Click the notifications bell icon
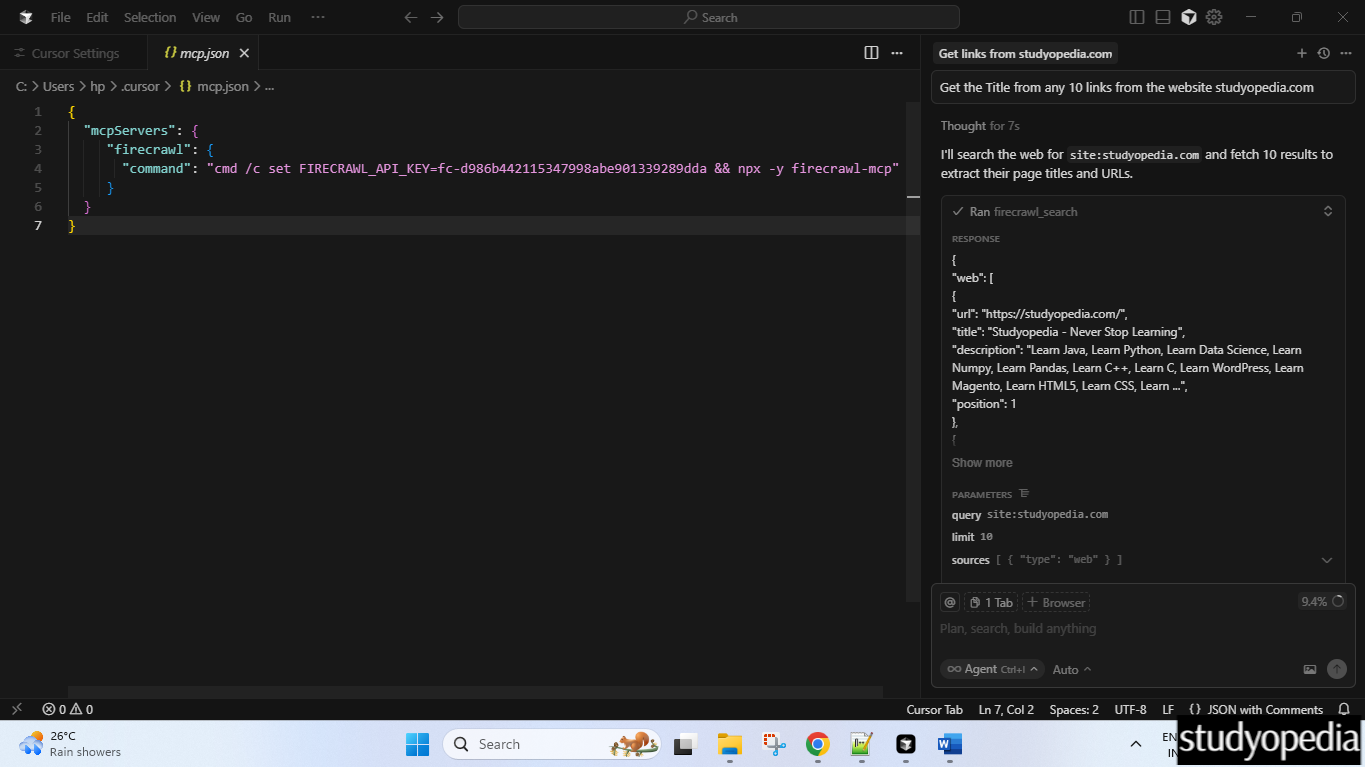This screenshot has width=1365, height=767. coord(1344,709)
